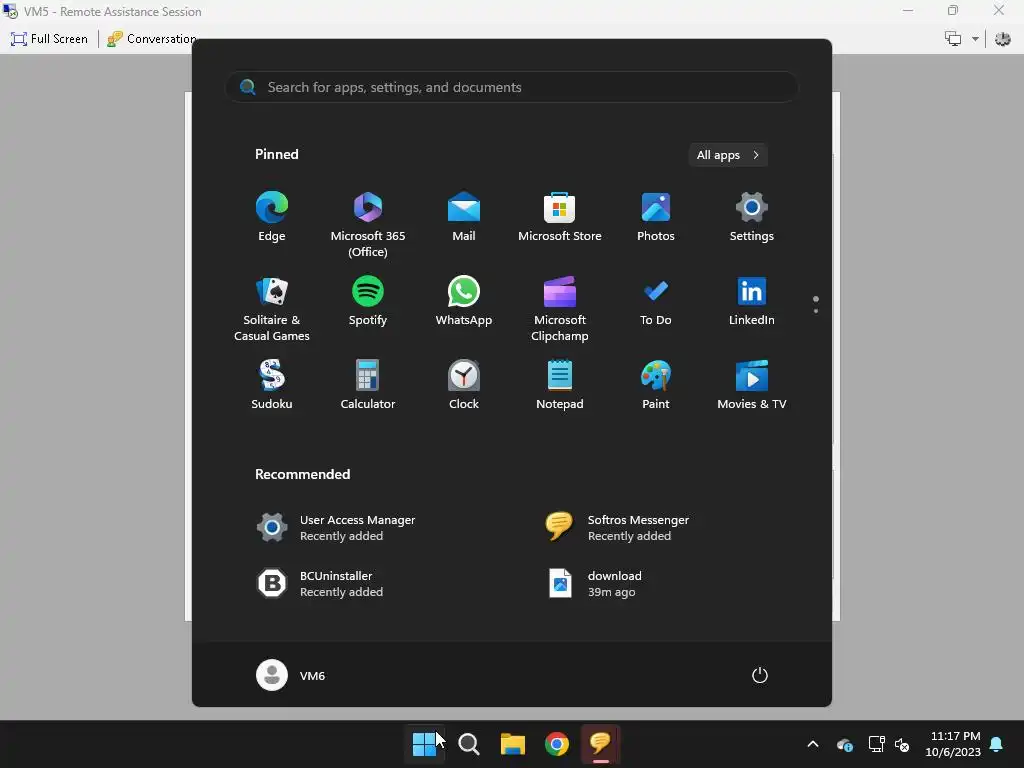Open File Explorer from the taskbar
1024x768 pixels.
(x=513, y=744)
